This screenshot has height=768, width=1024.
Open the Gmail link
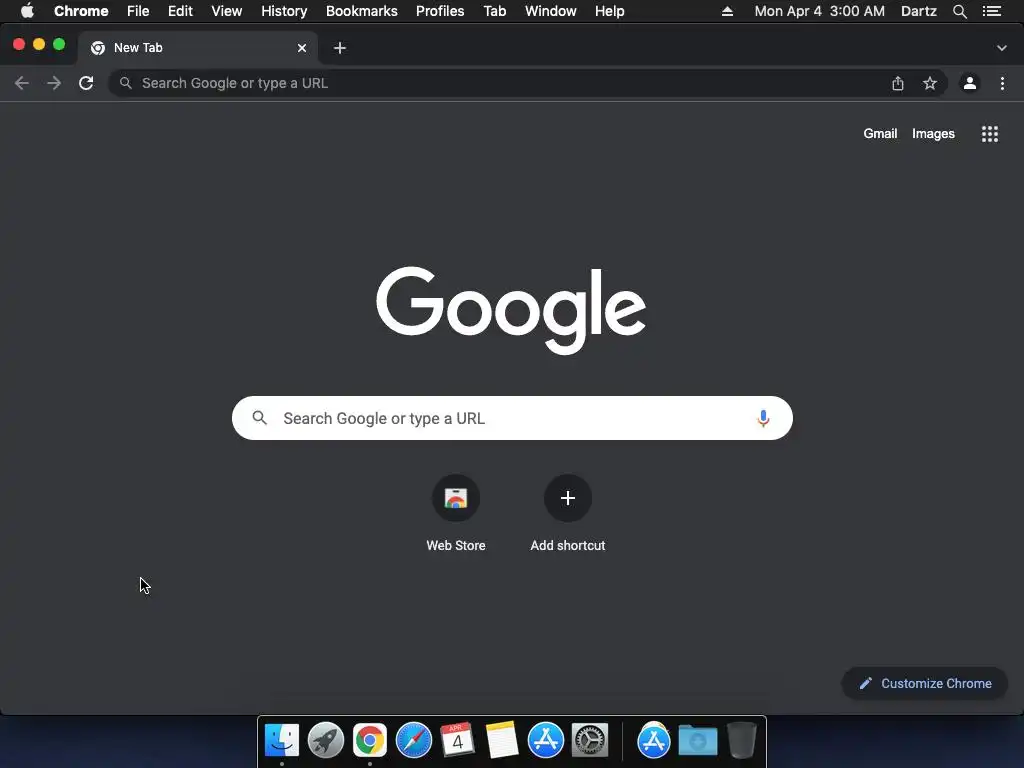tap(880, 133)
